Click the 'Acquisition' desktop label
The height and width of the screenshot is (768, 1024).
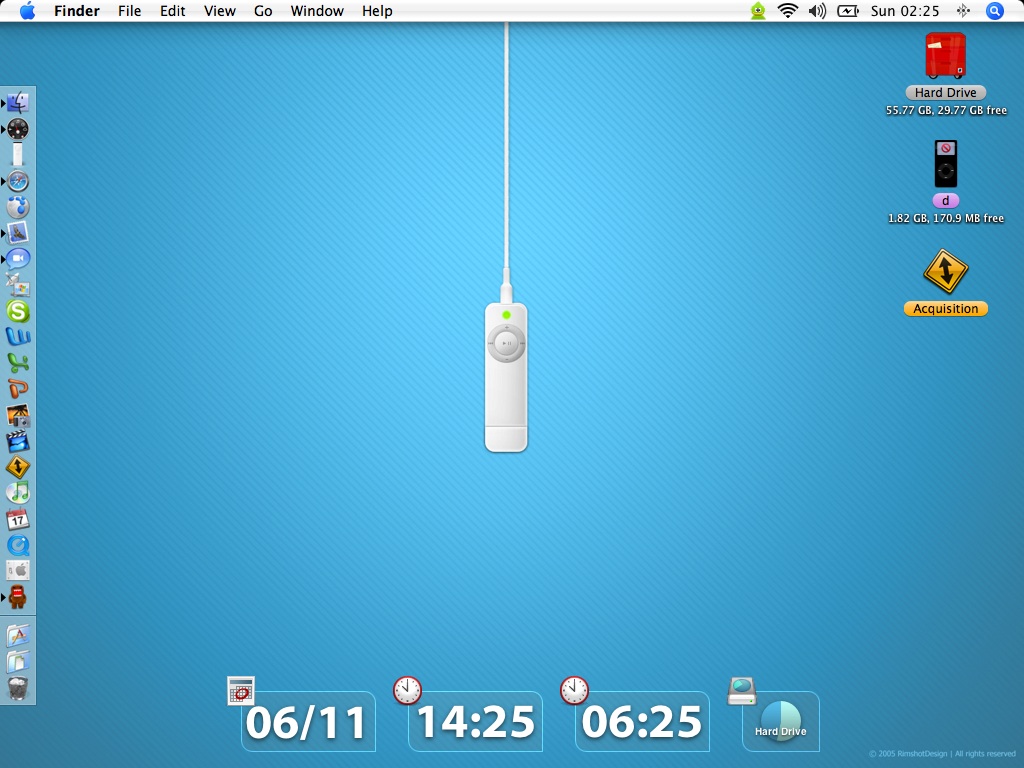(945, 308)
